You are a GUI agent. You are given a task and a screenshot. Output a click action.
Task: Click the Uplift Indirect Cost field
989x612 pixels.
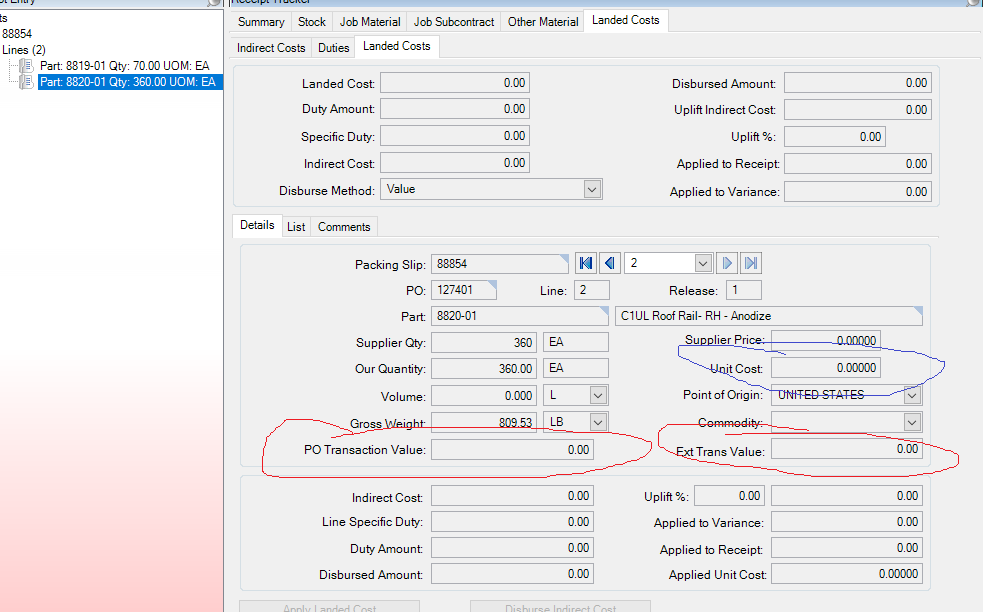click(858, 110)
